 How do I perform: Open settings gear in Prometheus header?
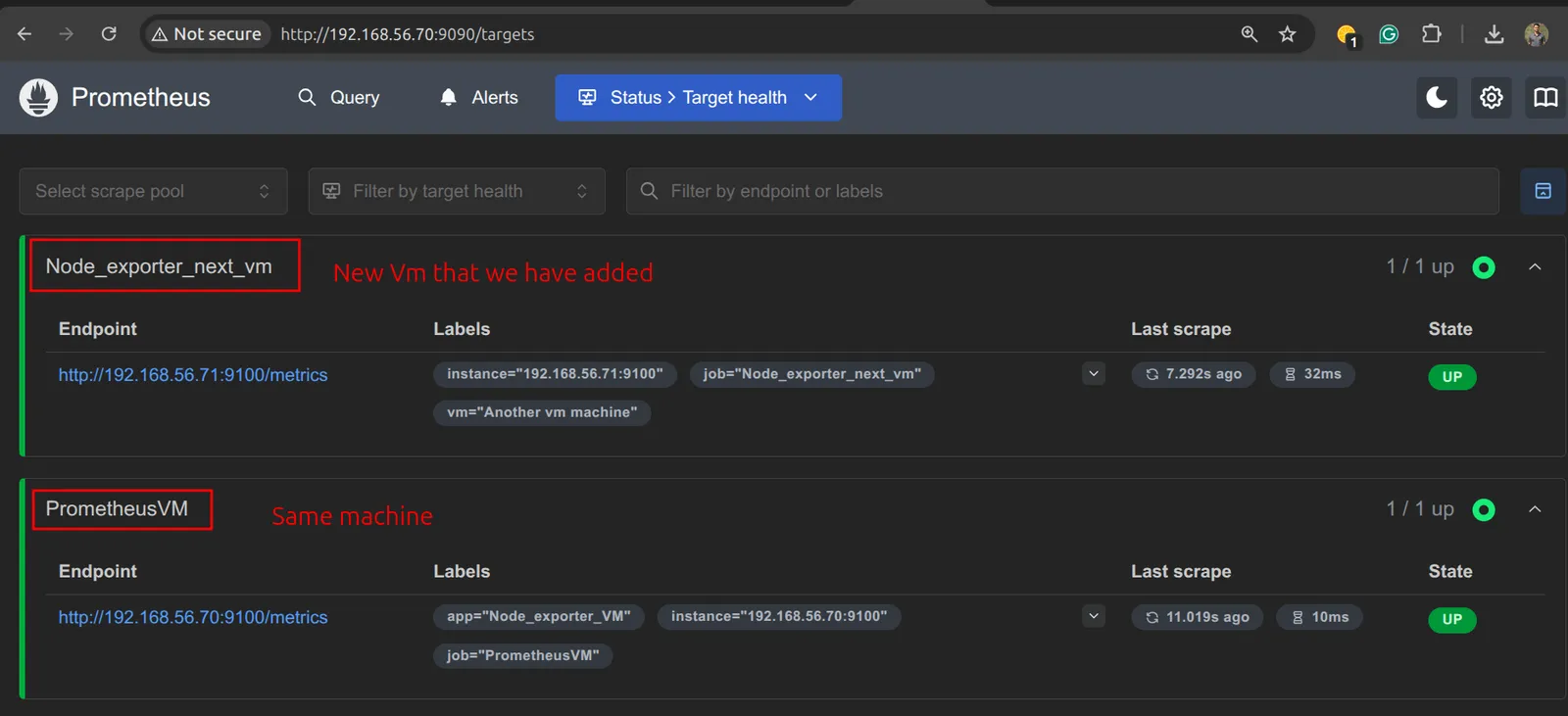point(1492,98)
